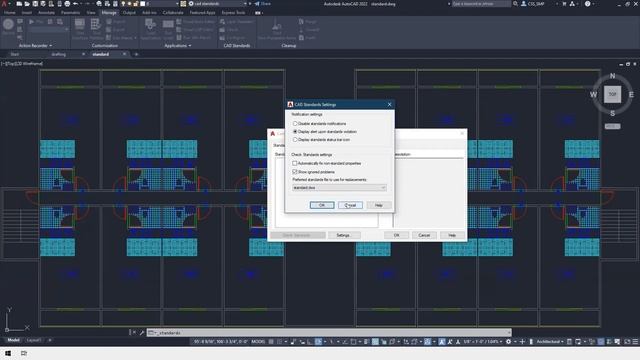Viewport: 640px width, 360px height.
Task: Click Open file icon in Quick Access toolbar
Action: (27, 4)
